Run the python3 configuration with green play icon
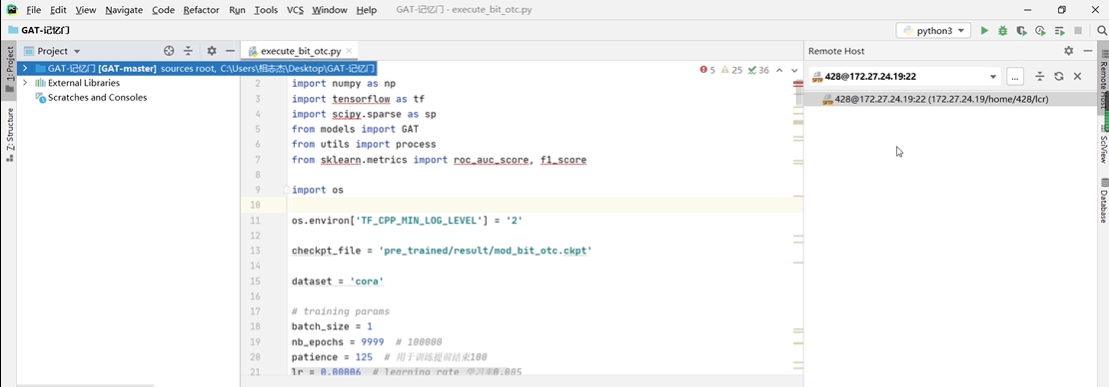 pyautogui.click(x=984, y=30)
